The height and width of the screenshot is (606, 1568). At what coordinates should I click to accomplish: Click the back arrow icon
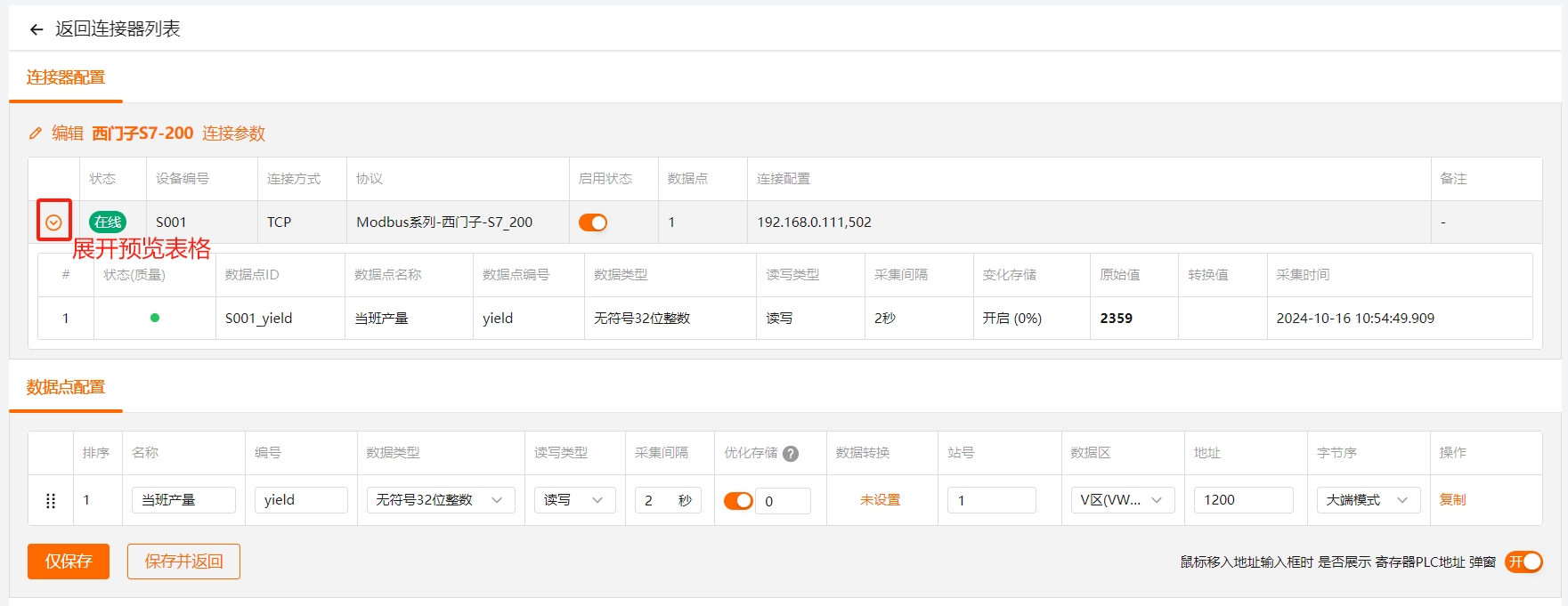(x=37, y=29)
